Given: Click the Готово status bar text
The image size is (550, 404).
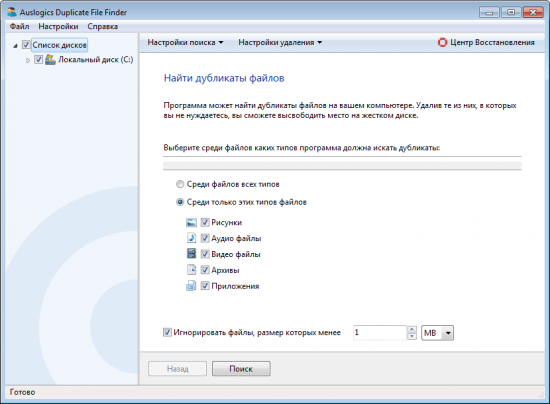Looking at the screenshot, I should (22, 392).
